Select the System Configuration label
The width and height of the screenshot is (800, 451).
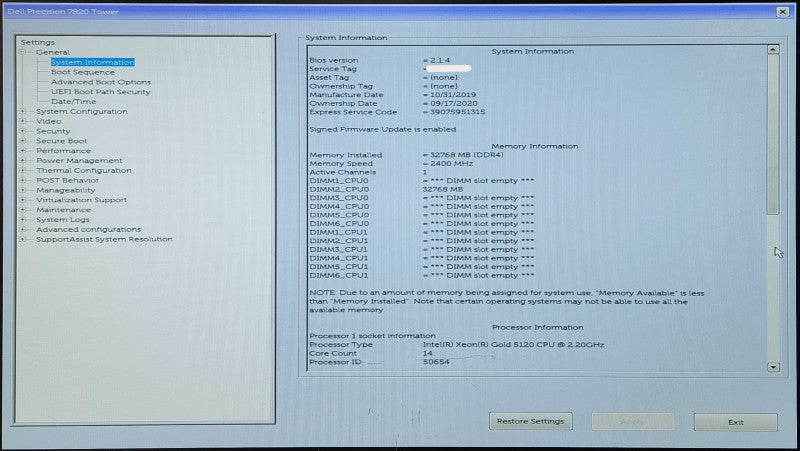coord(82,111)
